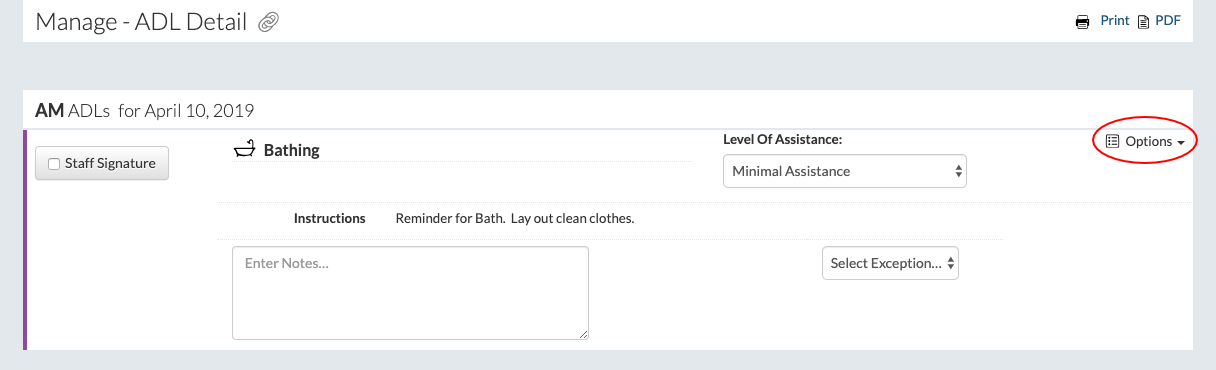This screenshot has height=370, width=1216.
Task: Click the Level Of Assistance stepper arrows
Action: (x=959, y=171)
